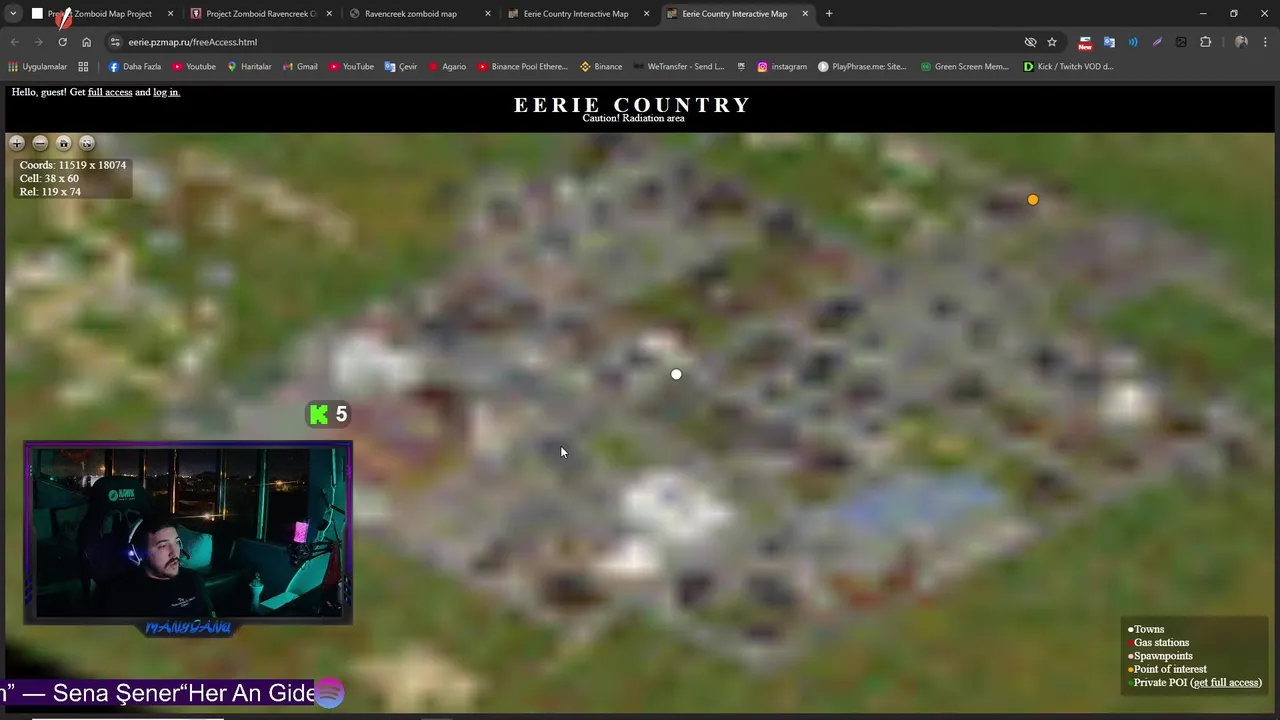This screenshot has width=1280, height=720.
Task: Open third-party cookies eye icon in address bar
Action: tap(1030, 42)
